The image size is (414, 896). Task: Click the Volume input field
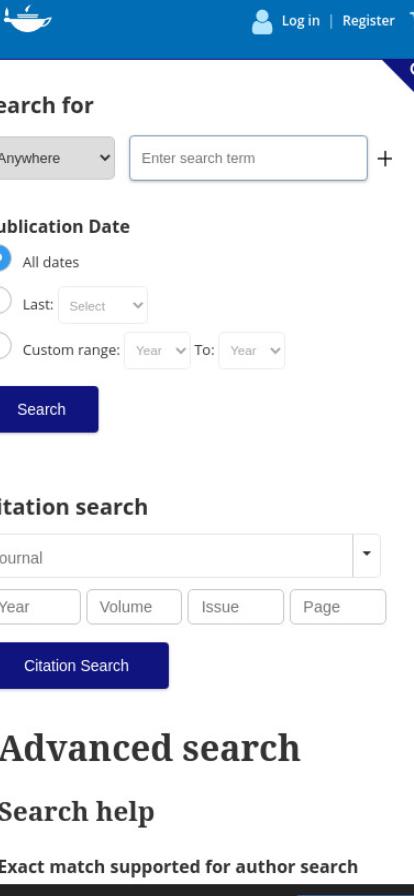(134, 607)
